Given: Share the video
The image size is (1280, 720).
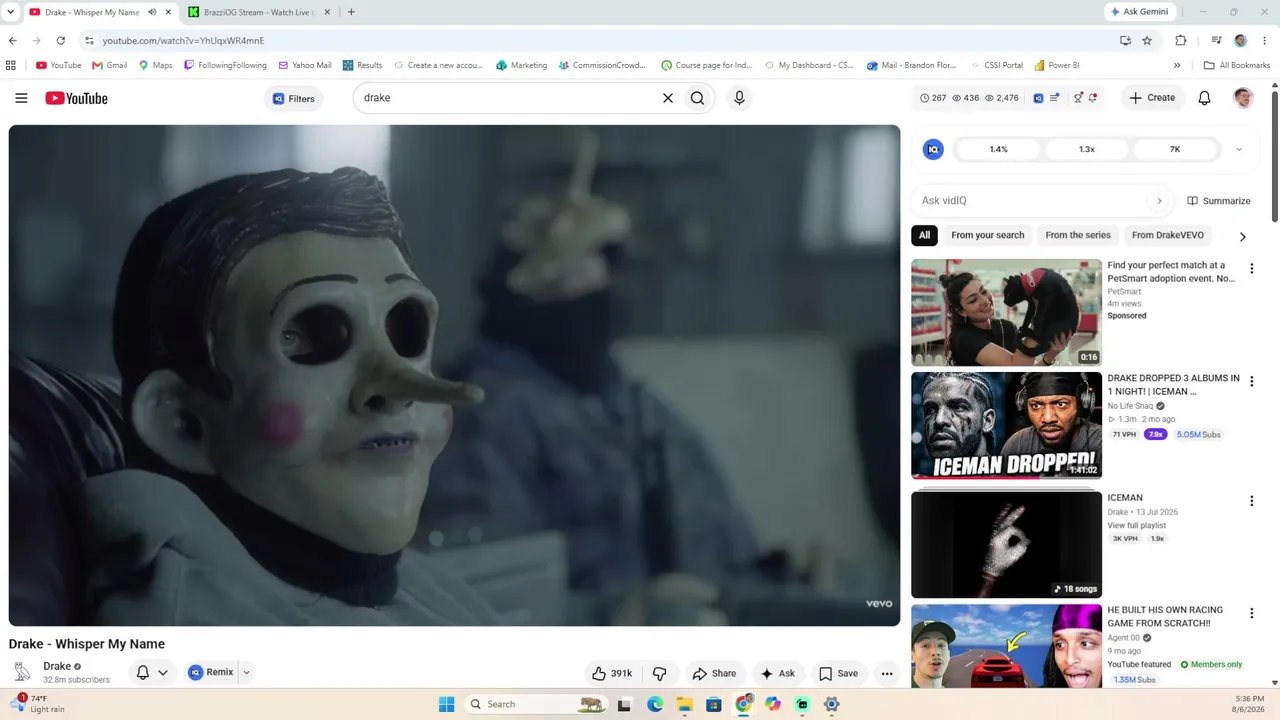Looking at the screenshot, I should (x=714, y=673).
